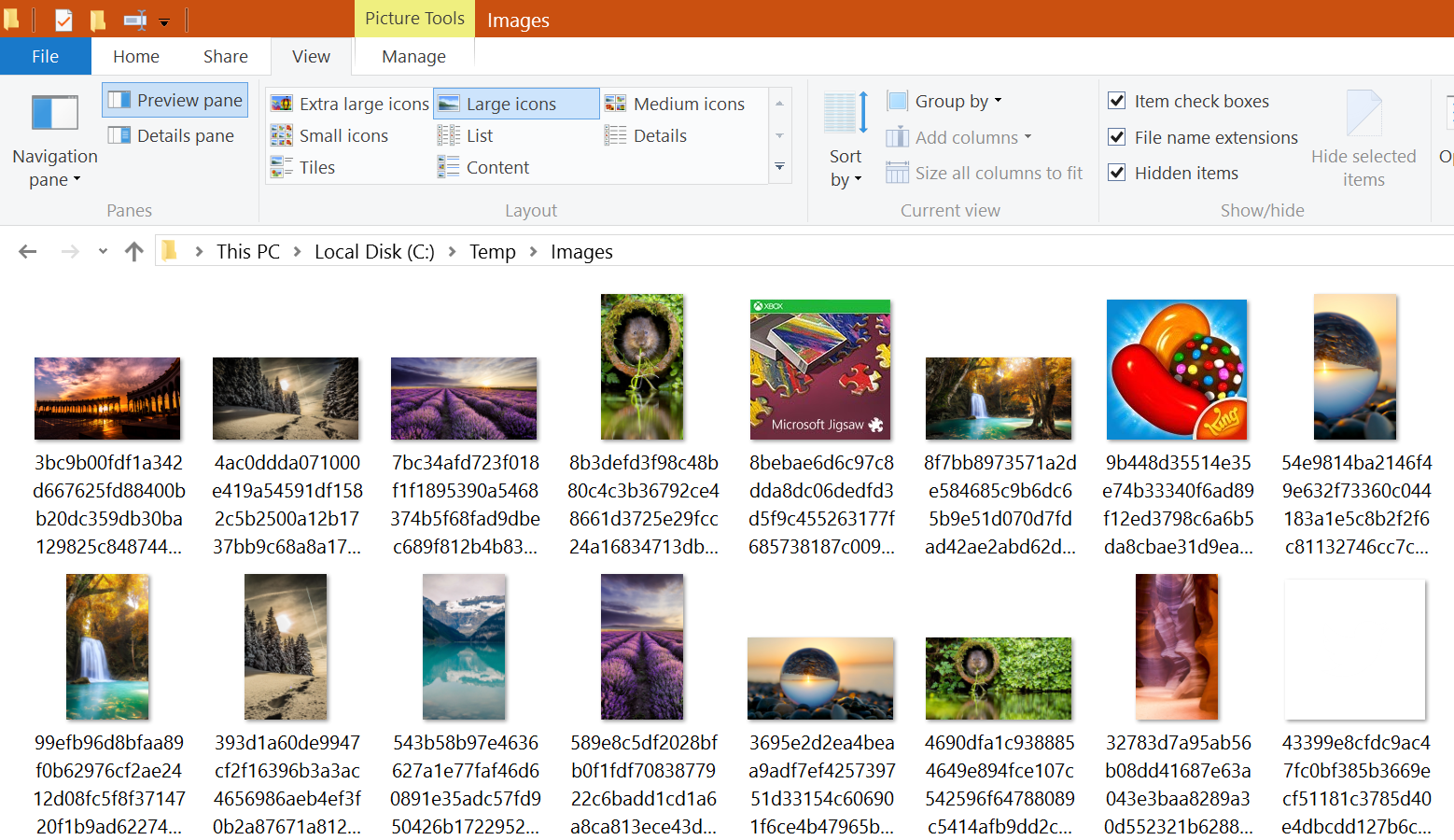
Task: Open the Home ribbon tab
Action: tap(136, 56)
